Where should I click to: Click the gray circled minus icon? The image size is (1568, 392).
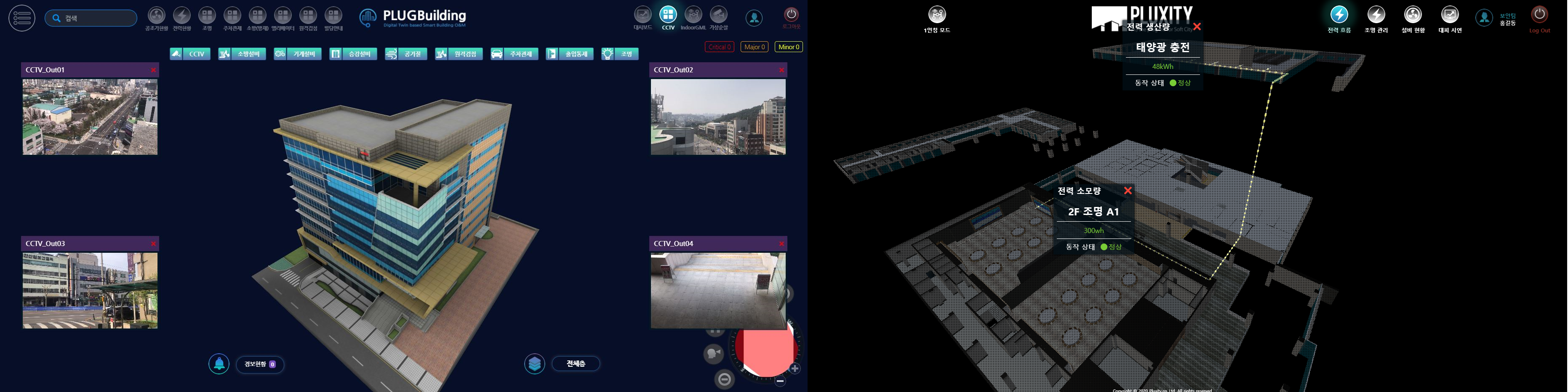tap(724, 379)
